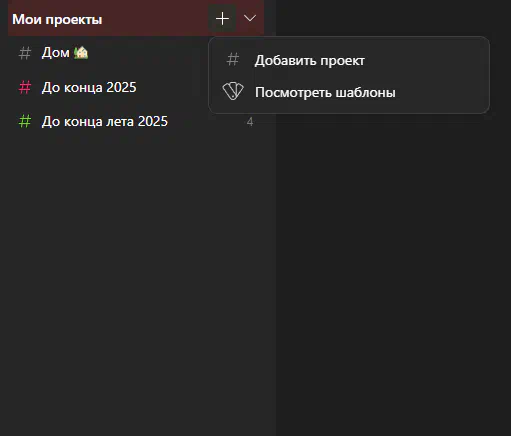511x436 pixels.
Task: Click the word шаблоны in the popup menu
Action: (365, 92)
